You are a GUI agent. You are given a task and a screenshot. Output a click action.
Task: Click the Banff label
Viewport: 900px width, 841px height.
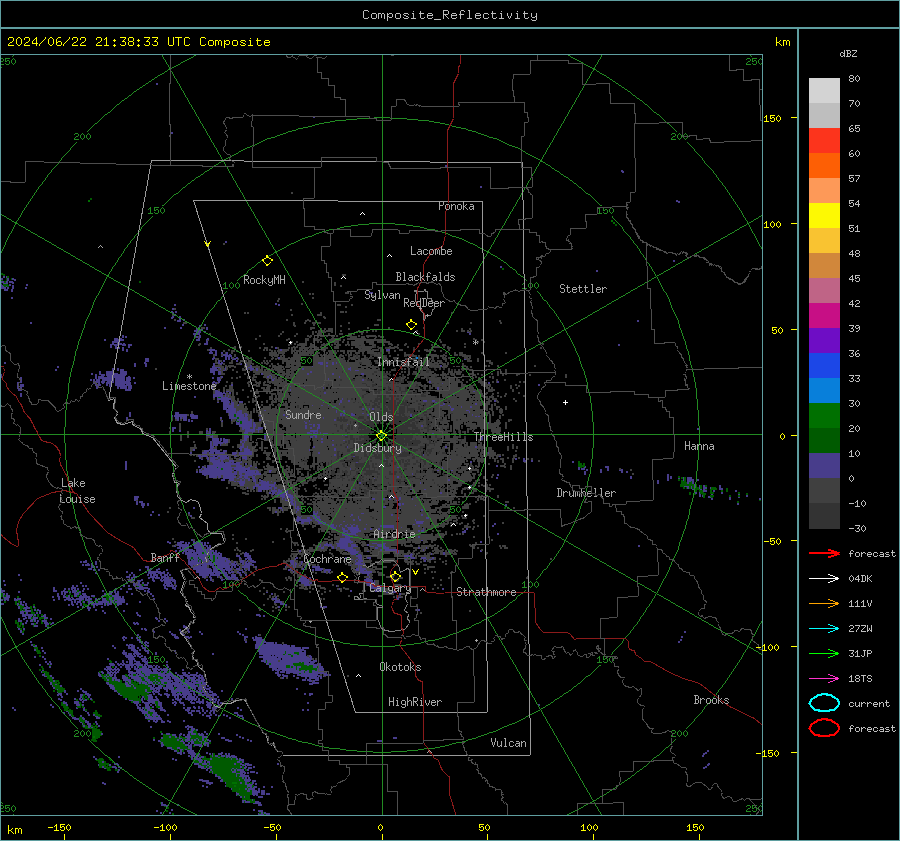click(x=165, y=557)
